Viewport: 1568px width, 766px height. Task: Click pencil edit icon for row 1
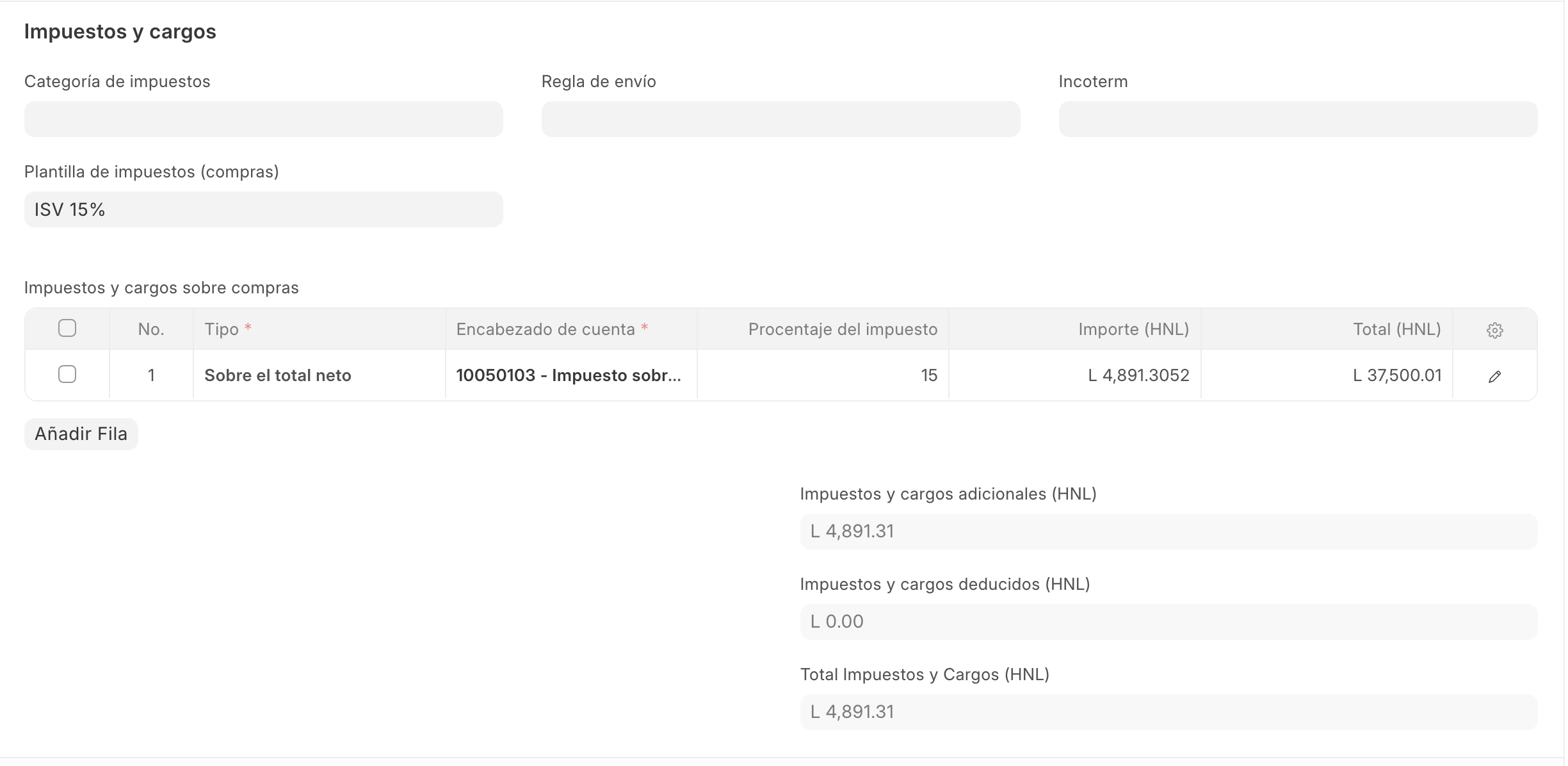pos(1494,376)
